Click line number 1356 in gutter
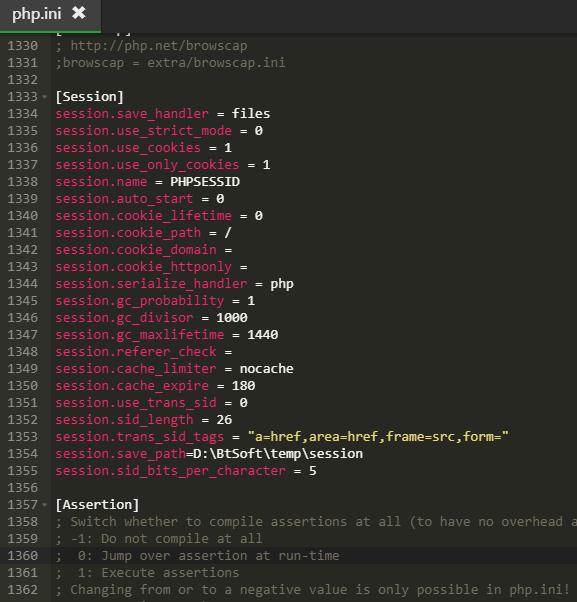 coord(23,488)
